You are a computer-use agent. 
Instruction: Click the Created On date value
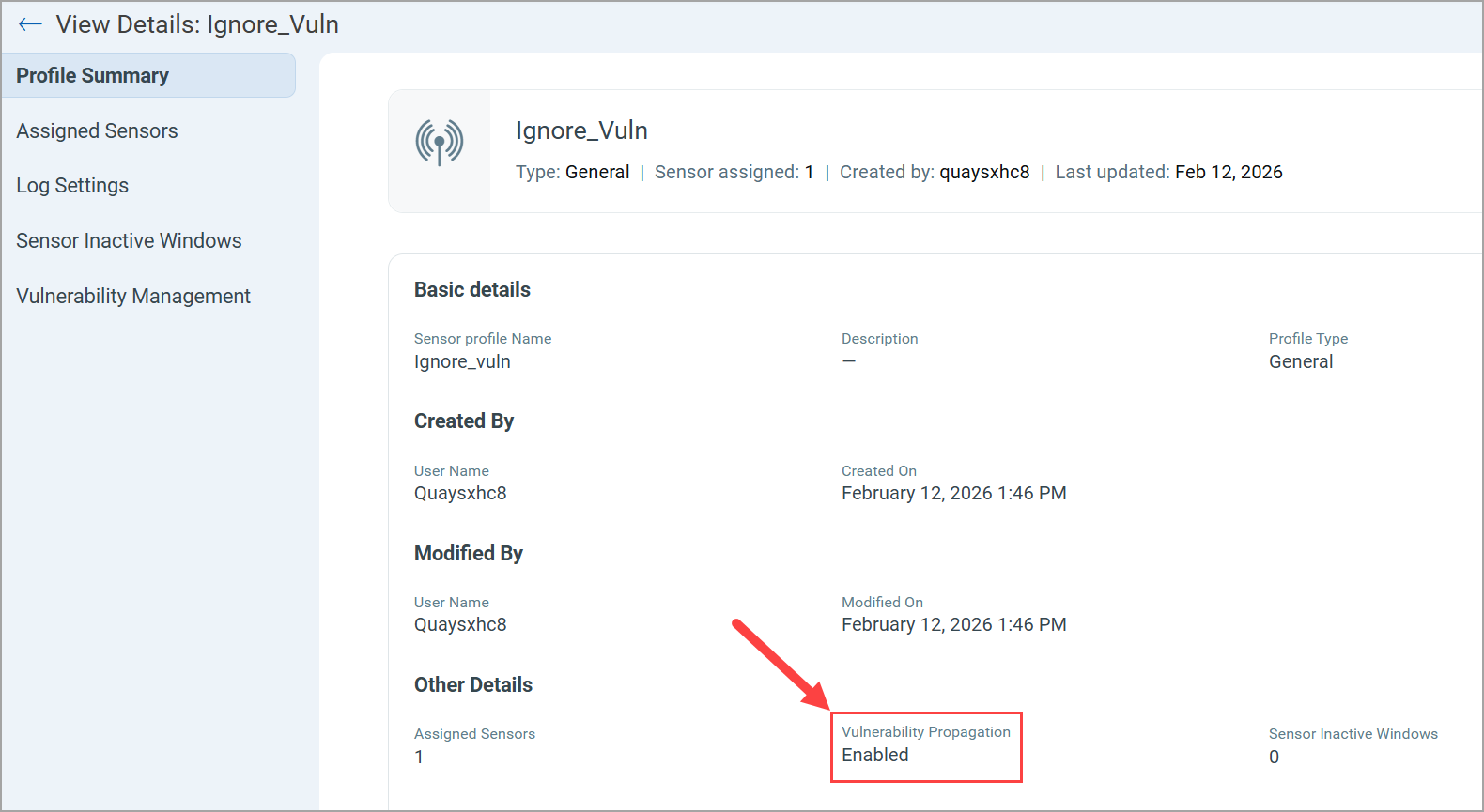click(x=953, y=493)
